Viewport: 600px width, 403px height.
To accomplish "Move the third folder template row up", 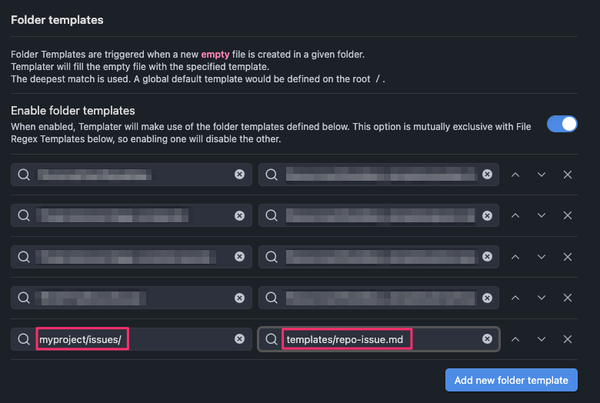I will point(516,257).
